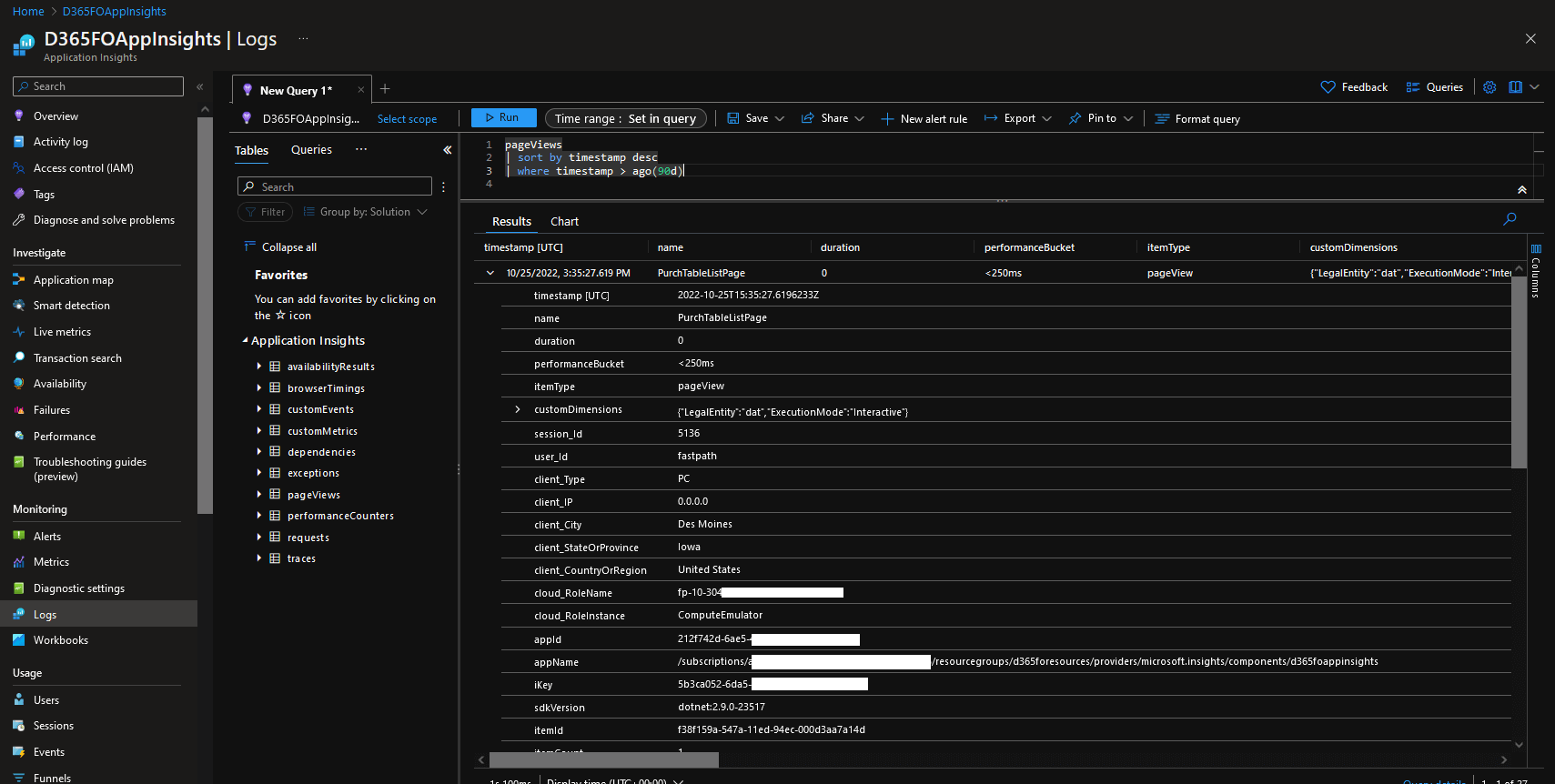Open Transaction search
The image size is (1555, 784).
click(77, 358)
